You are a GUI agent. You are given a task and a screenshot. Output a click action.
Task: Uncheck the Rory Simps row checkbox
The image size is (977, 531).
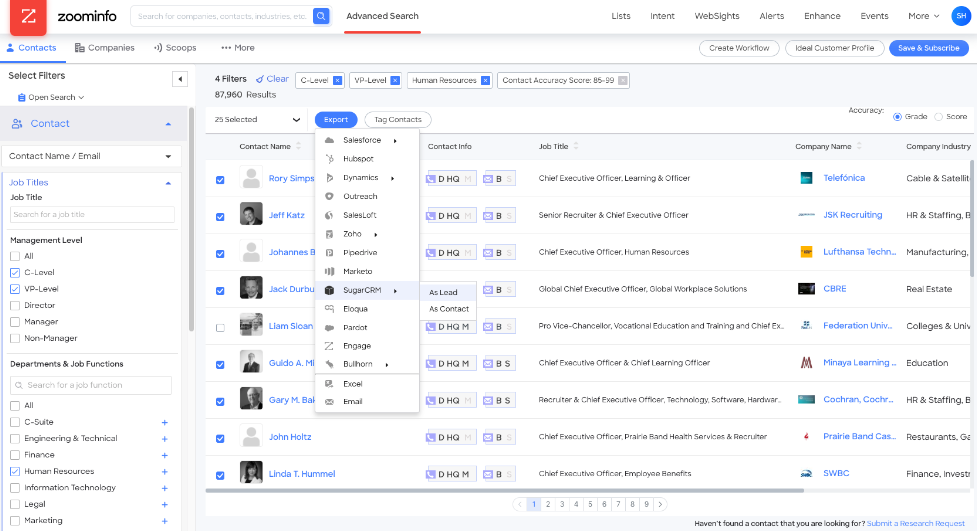(220, 180)
